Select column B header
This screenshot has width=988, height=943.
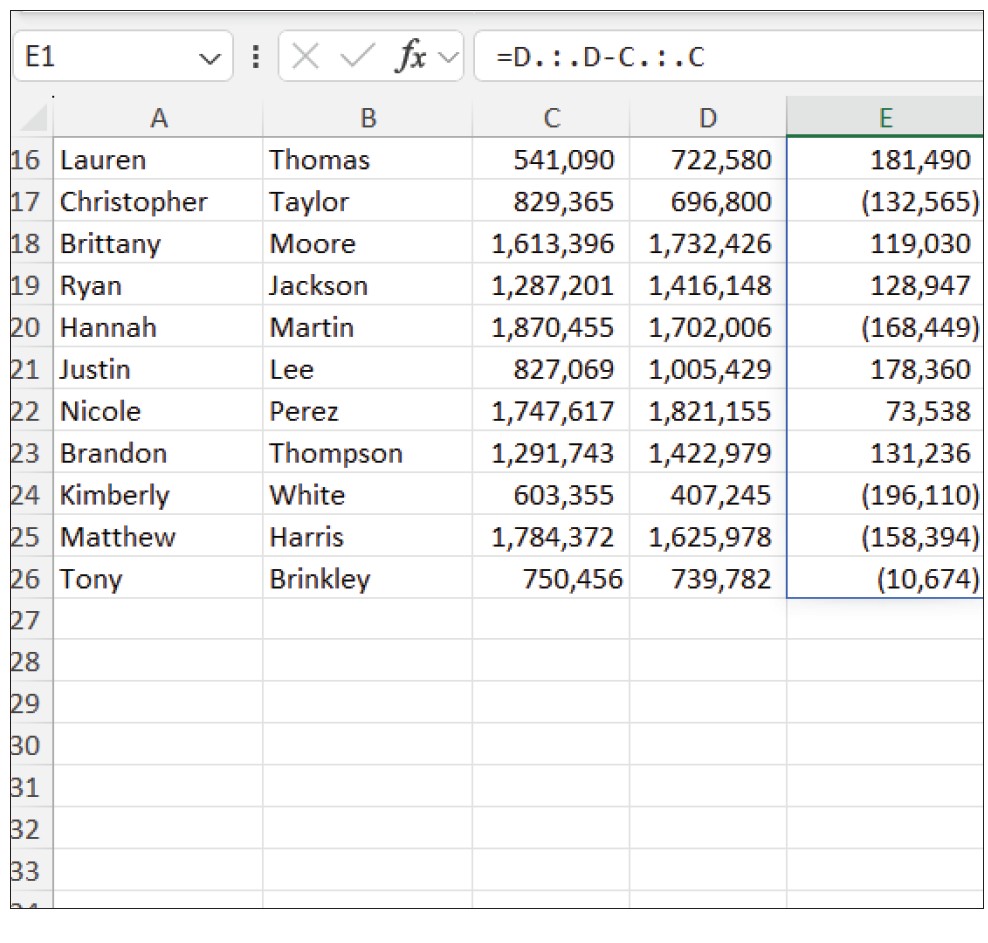367,119
